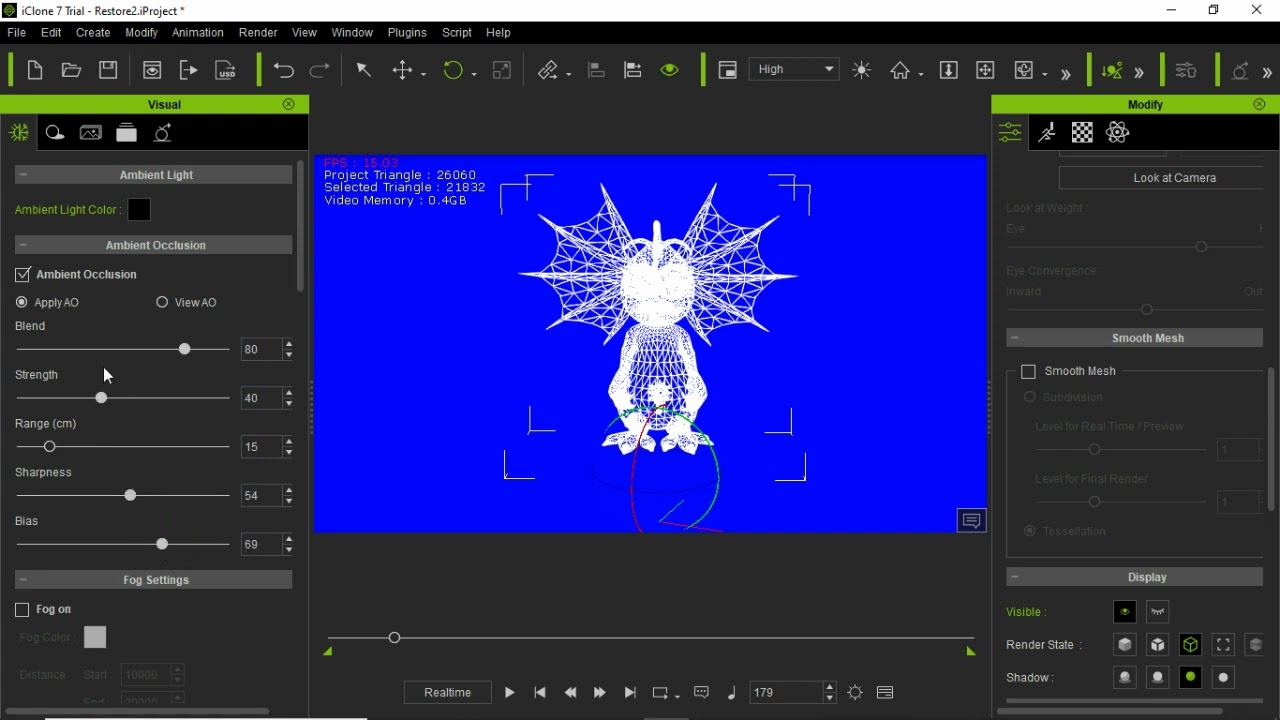
Task: Collapse the Display section
Action: 1015,577
